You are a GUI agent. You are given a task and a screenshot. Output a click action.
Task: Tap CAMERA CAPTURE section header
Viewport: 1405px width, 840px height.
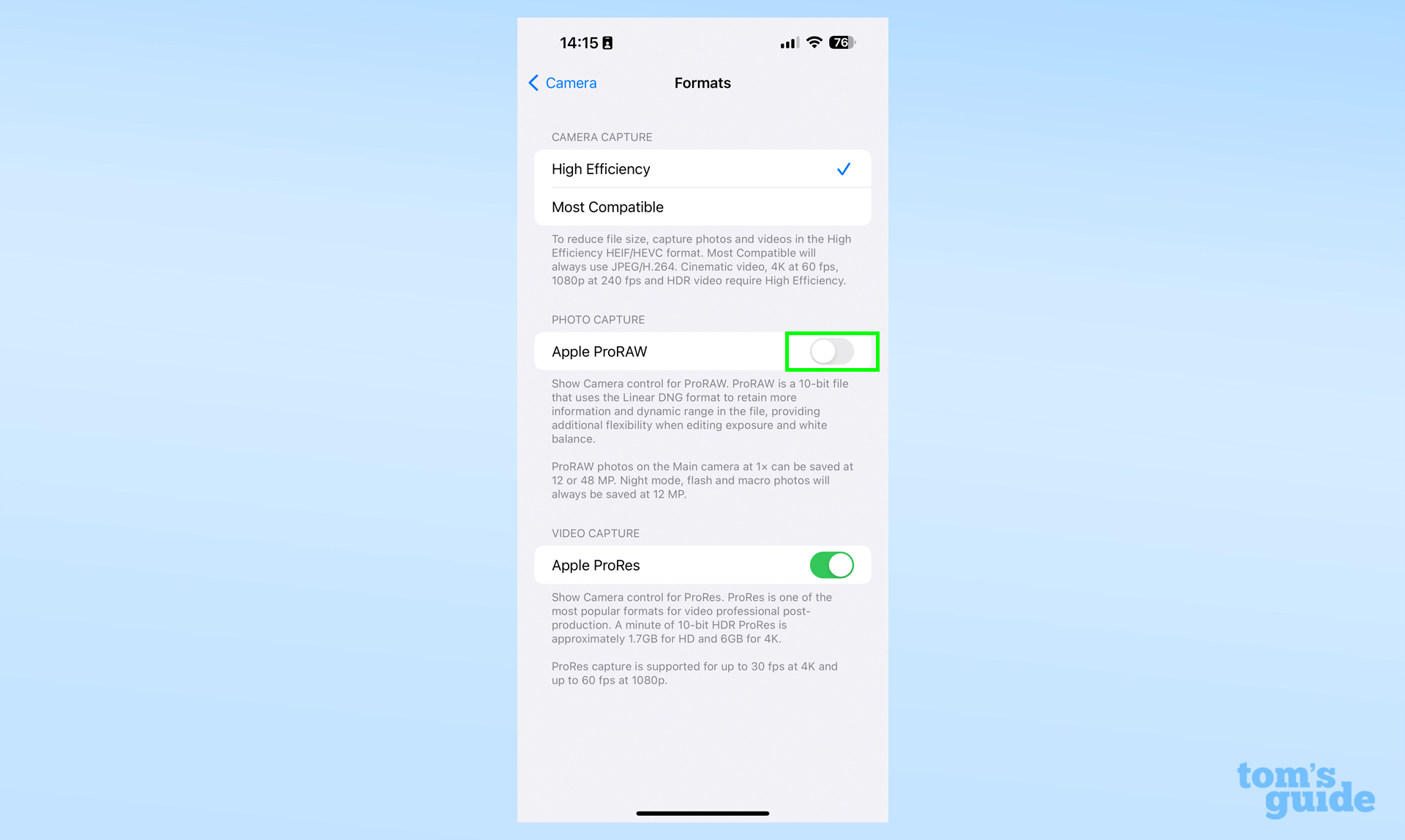coord(600,137)
